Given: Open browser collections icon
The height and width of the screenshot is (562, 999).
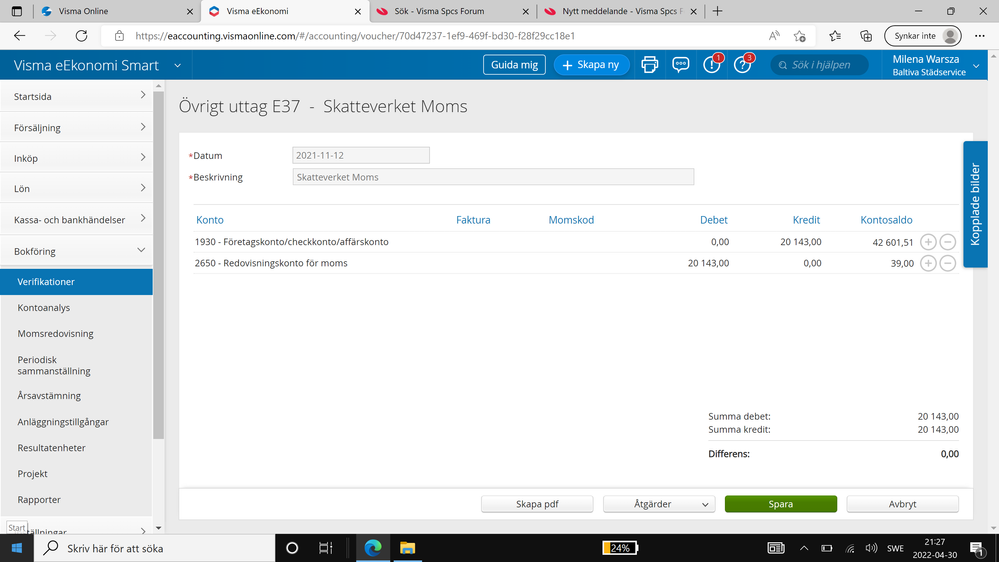Looking at the screenshot, I should click(x=866, y=36).
